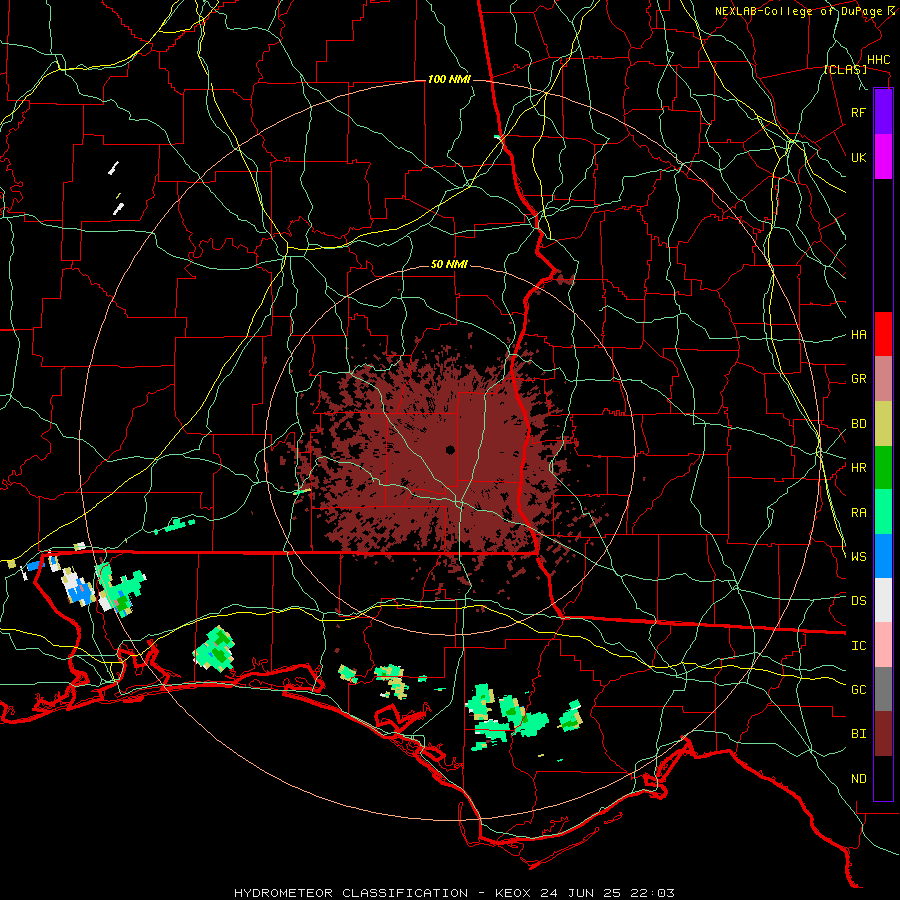
Task: Click the BI legend label
Action: (858, 734)
